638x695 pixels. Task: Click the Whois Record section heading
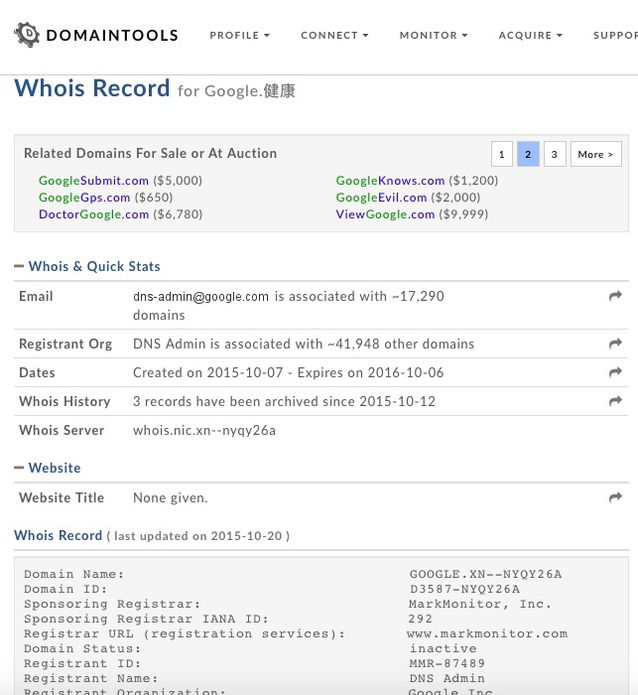[x=58, y=536]
